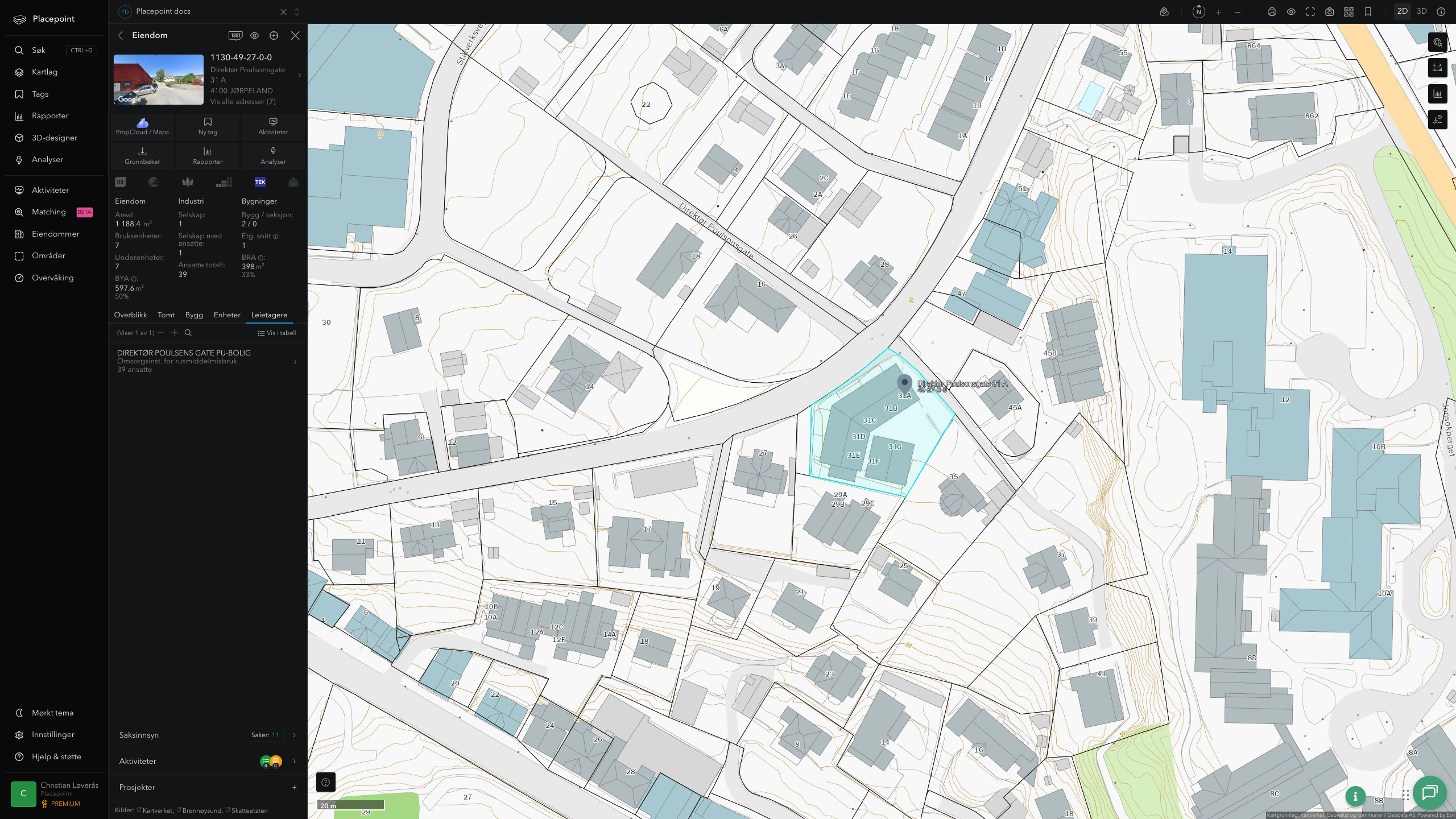This screenshot has width=1456, height=819.
Task: Zoom out the map with the minus button
Action: tap(1238, 11)
